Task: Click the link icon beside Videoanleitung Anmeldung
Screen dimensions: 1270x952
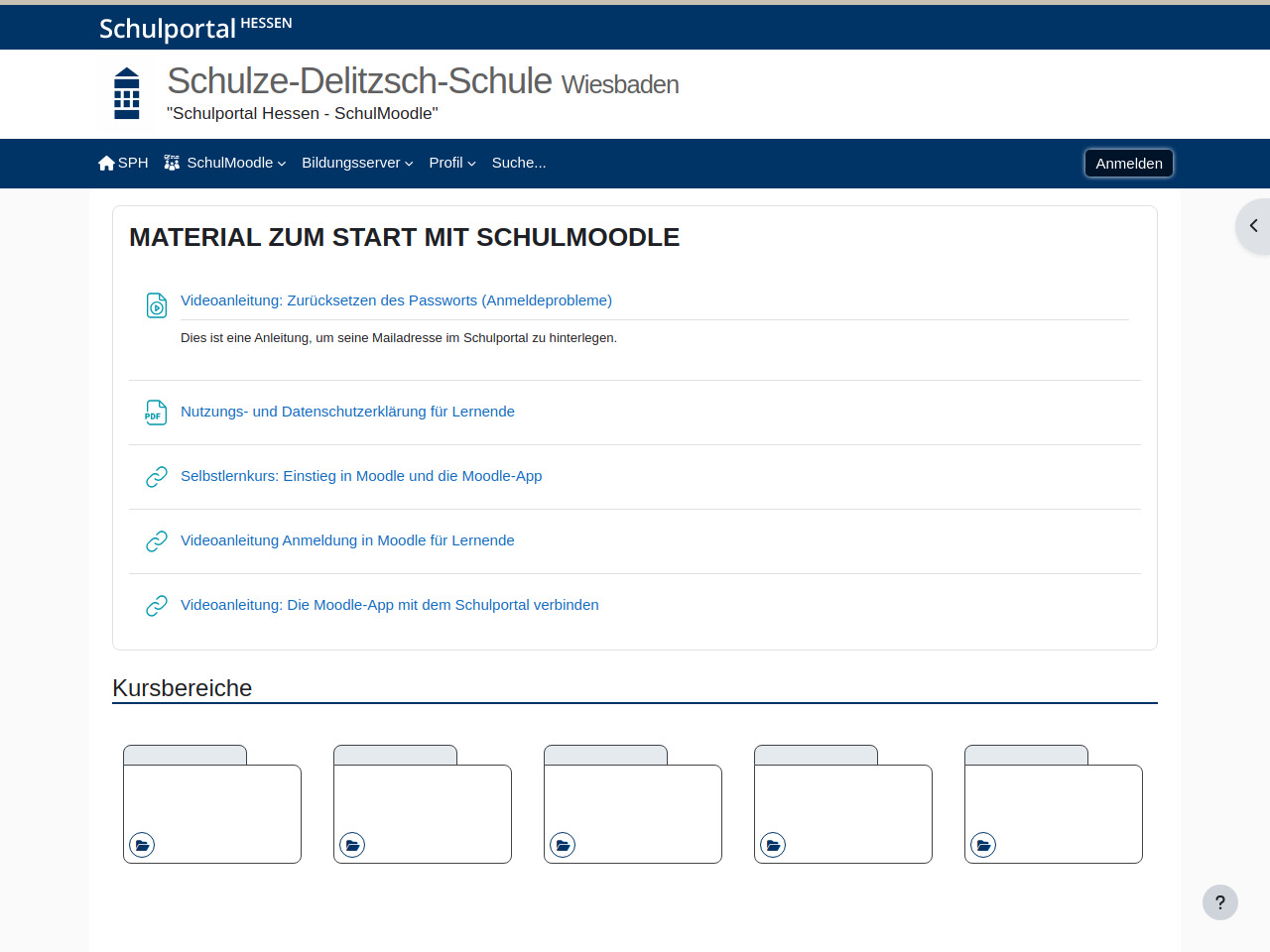Action: 157,541
